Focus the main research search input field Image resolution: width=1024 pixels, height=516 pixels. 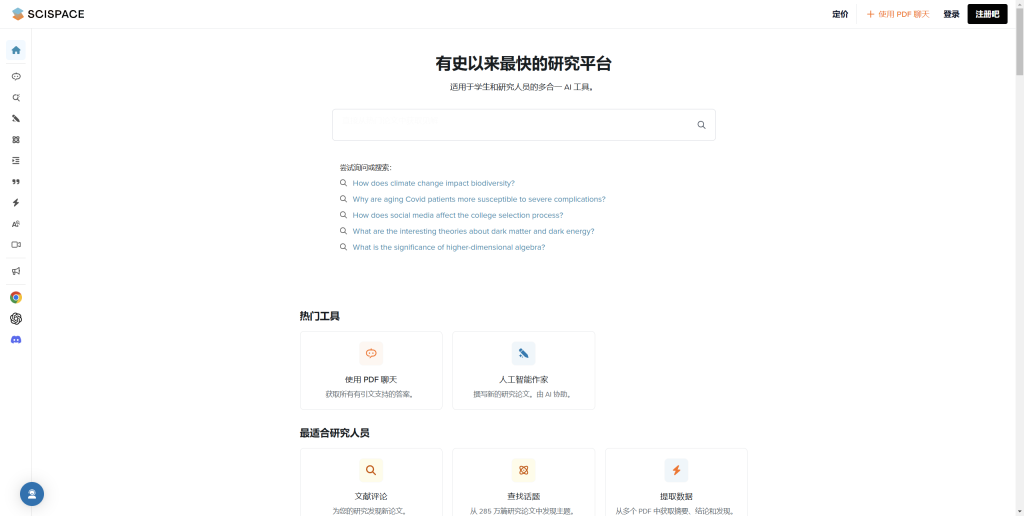pyautogui.click(x=524, y=125)
